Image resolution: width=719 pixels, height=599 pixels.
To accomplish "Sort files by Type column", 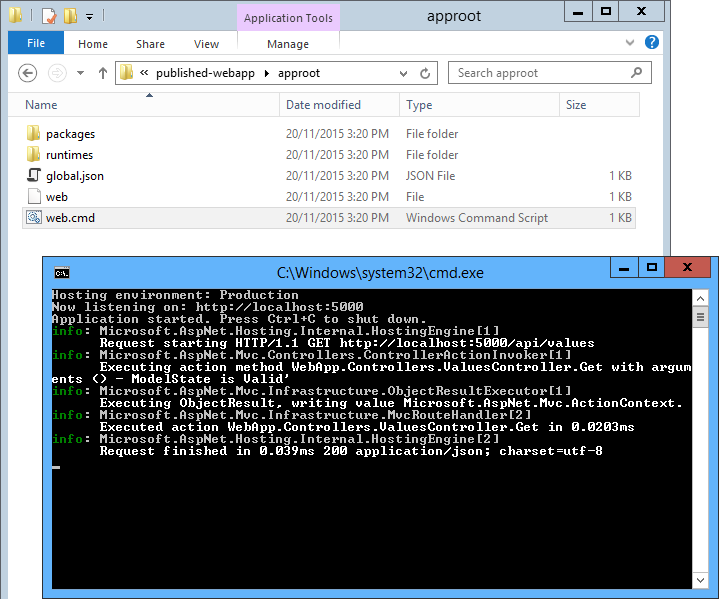I will coord(479,105).
